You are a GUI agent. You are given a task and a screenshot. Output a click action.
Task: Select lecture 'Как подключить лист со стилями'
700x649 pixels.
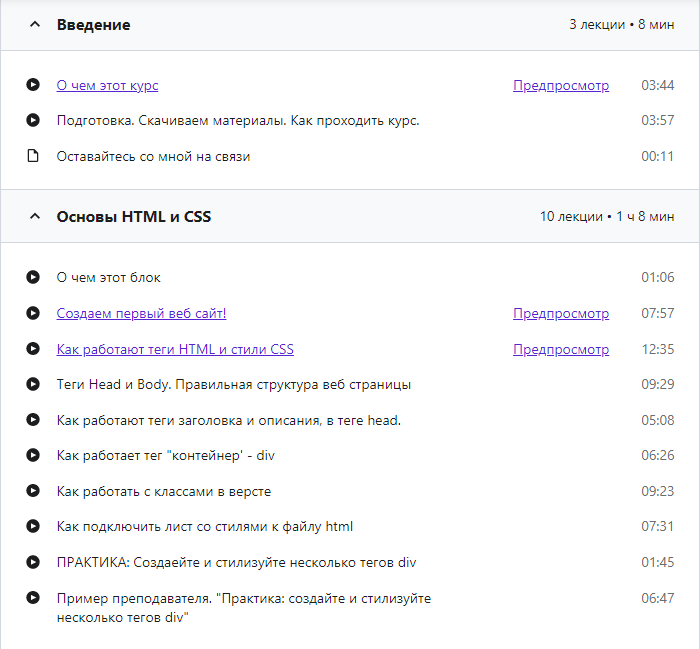tap(204, 527)
